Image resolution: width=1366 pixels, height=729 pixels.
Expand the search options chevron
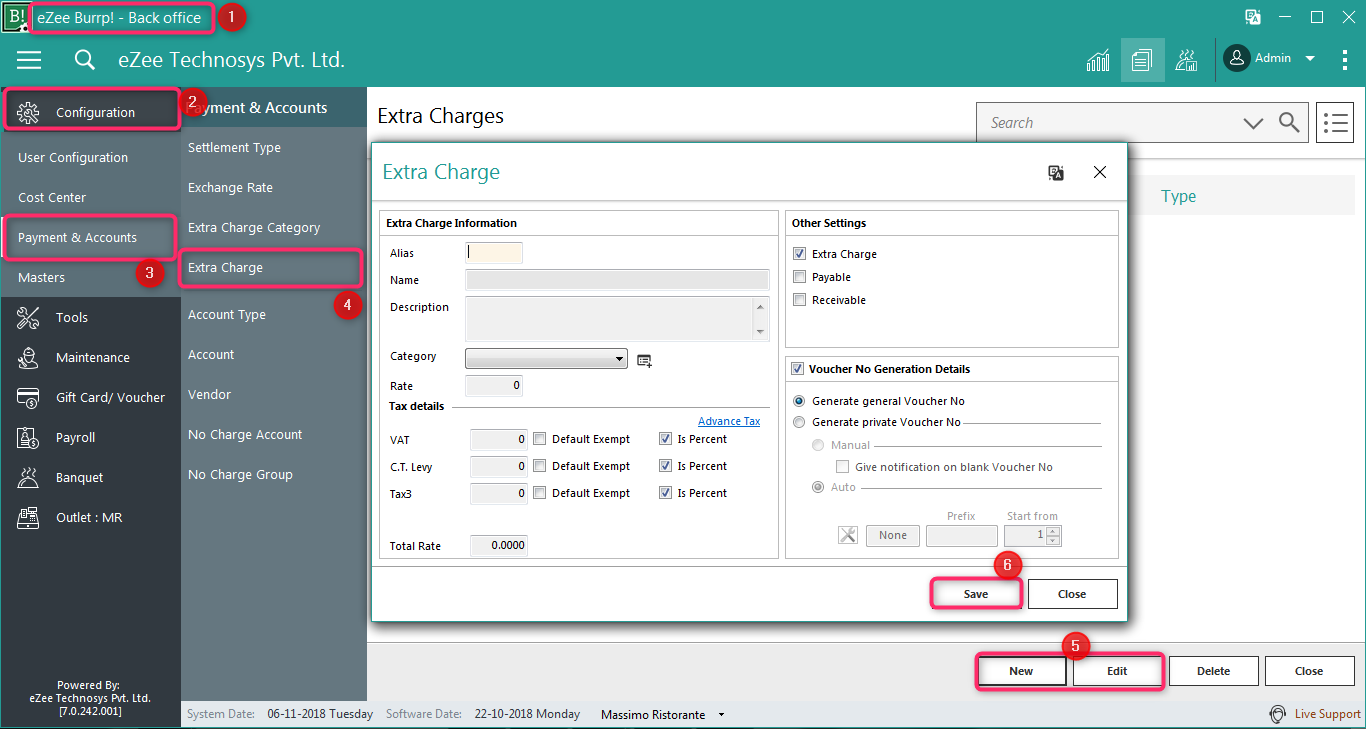pyautogui.click(x=1253, y=123)
